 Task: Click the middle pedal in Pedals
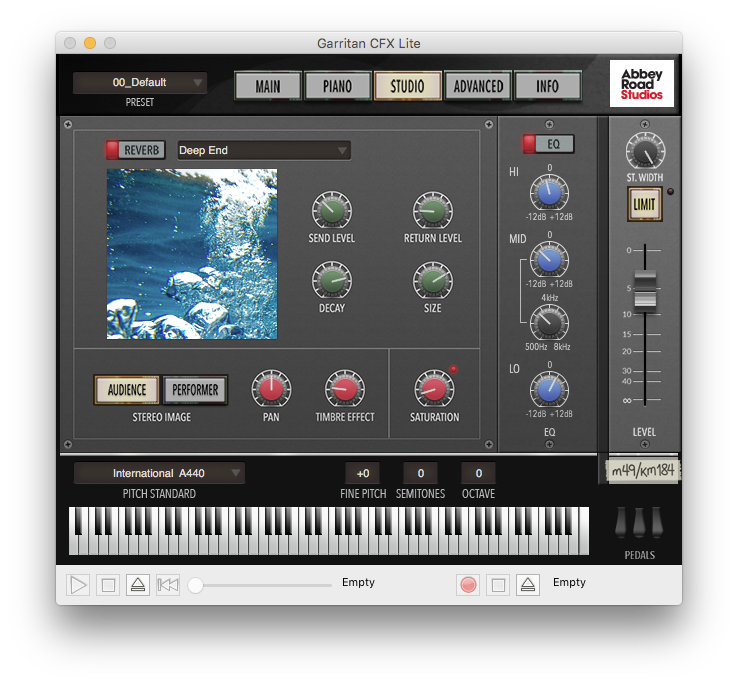tap(639, 522)
